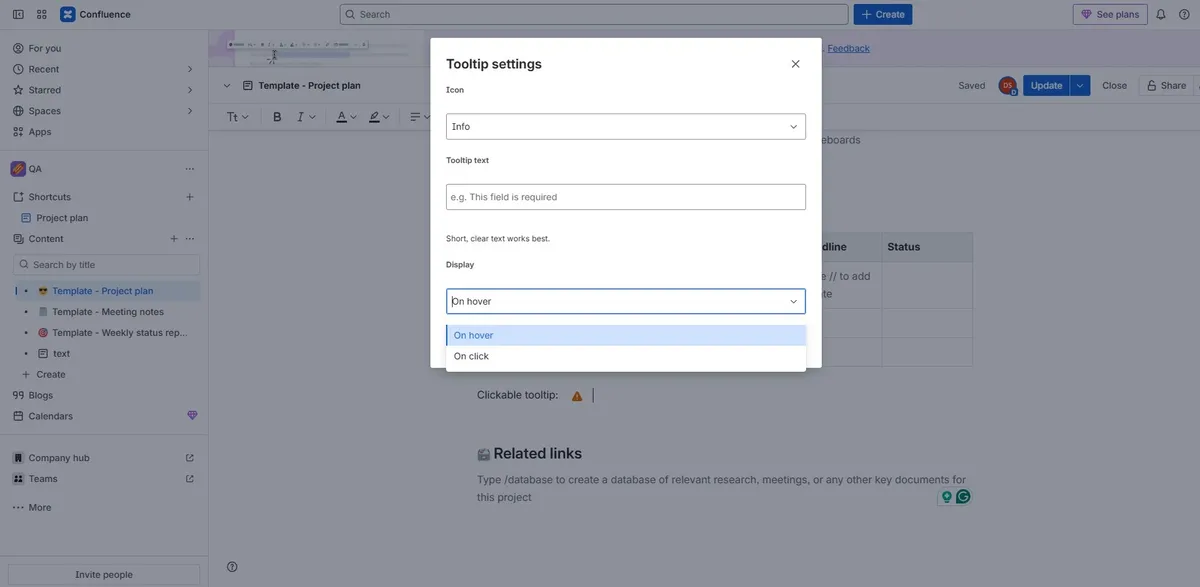
Task: Open Content more options ellipsis
Action: 190,239
